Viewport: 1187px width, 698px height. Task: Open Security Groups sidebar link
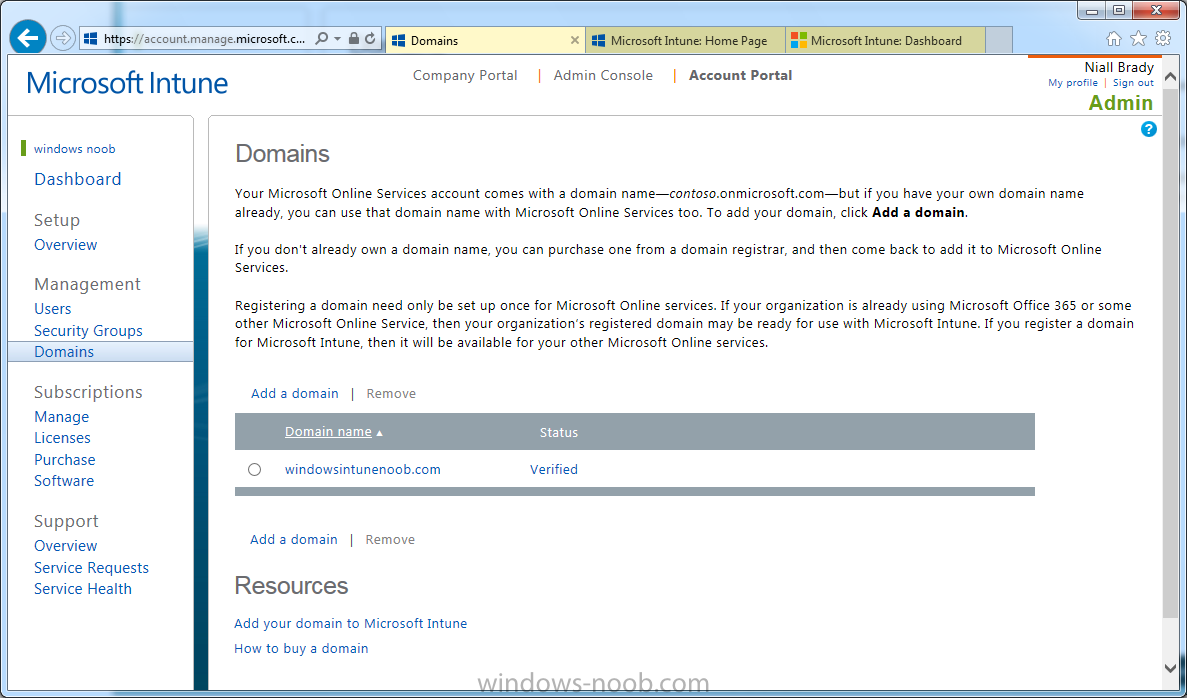(88, 331)
